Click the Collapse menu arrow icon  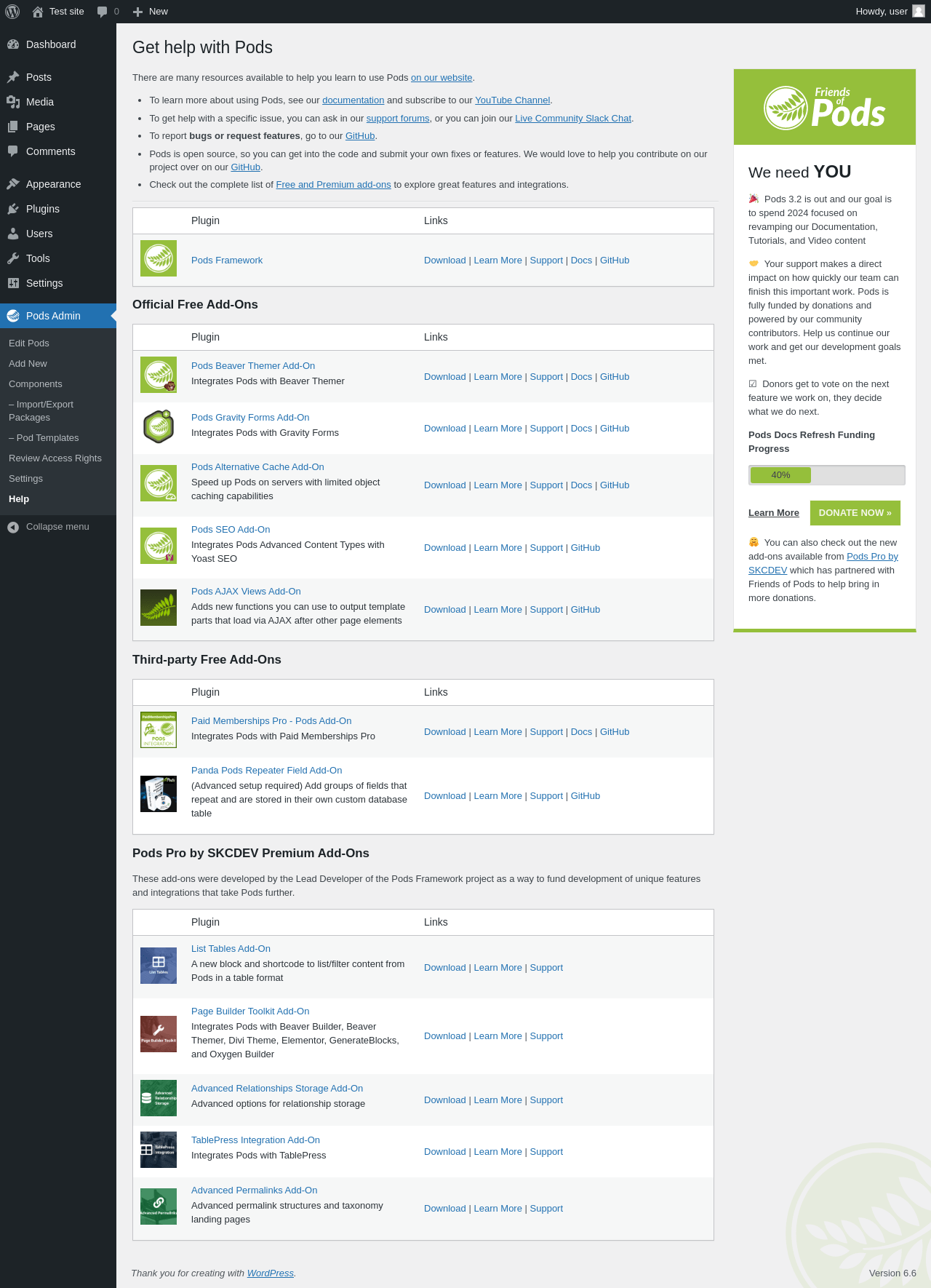click(x=13, y=527)
